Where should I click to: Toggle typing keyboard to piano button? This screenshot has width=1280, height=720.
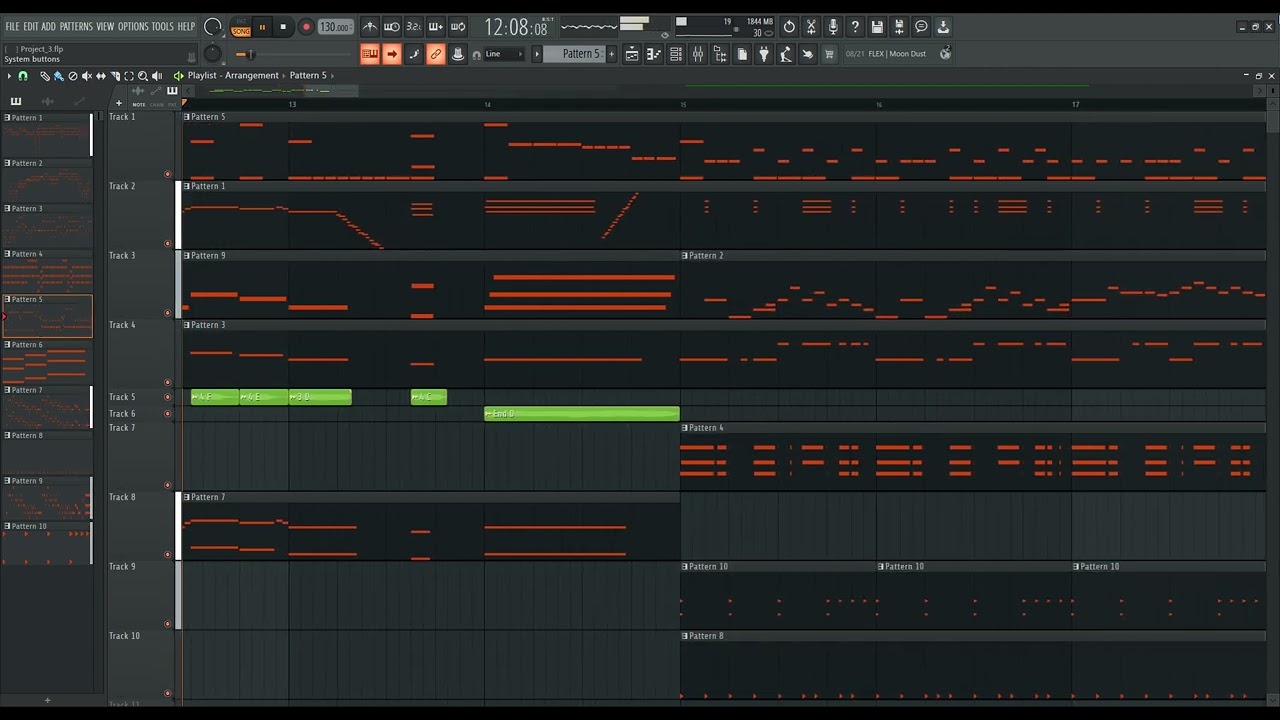(370, 54)
